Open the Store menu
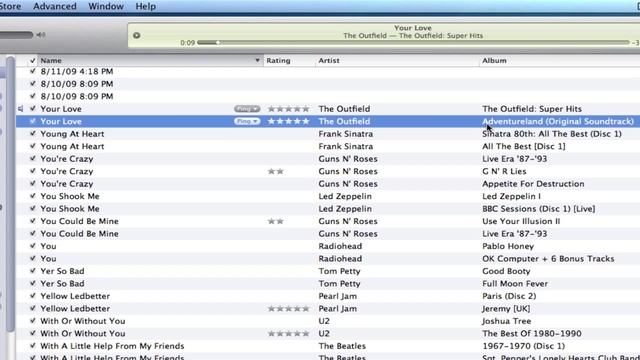Screen dimensions: 640x360 (x=10, y=6)
